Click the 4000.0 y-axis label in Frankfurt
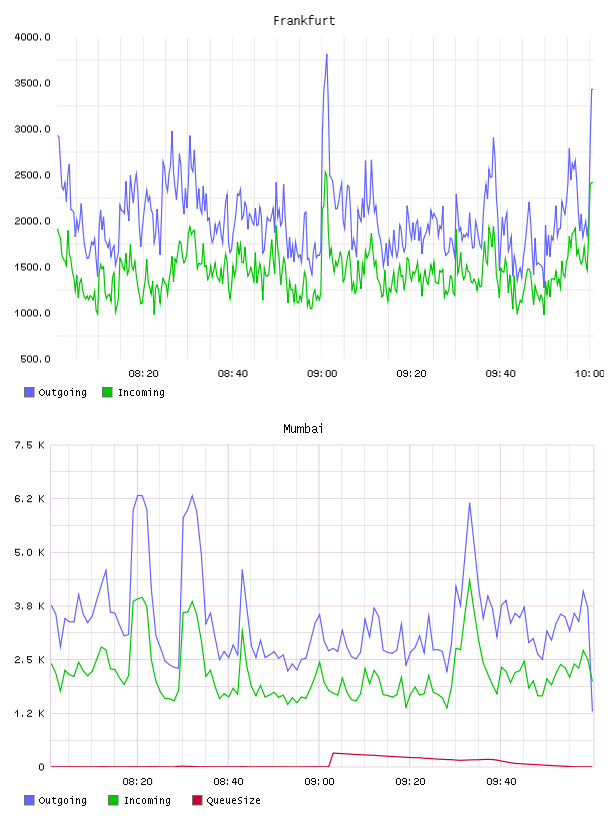 click(32, 37)
